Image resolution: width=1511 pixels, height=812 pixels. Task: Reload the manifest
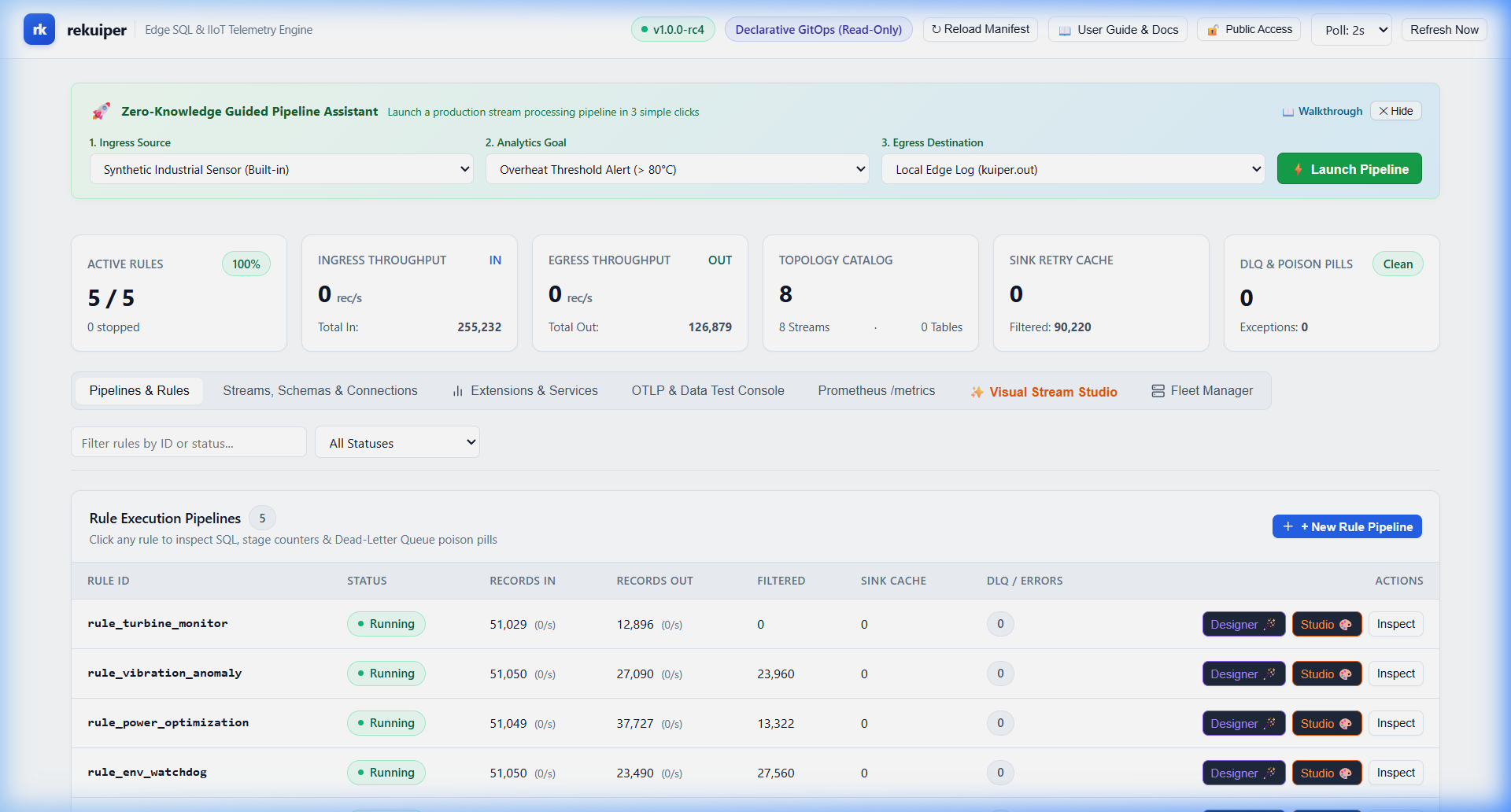981,29
